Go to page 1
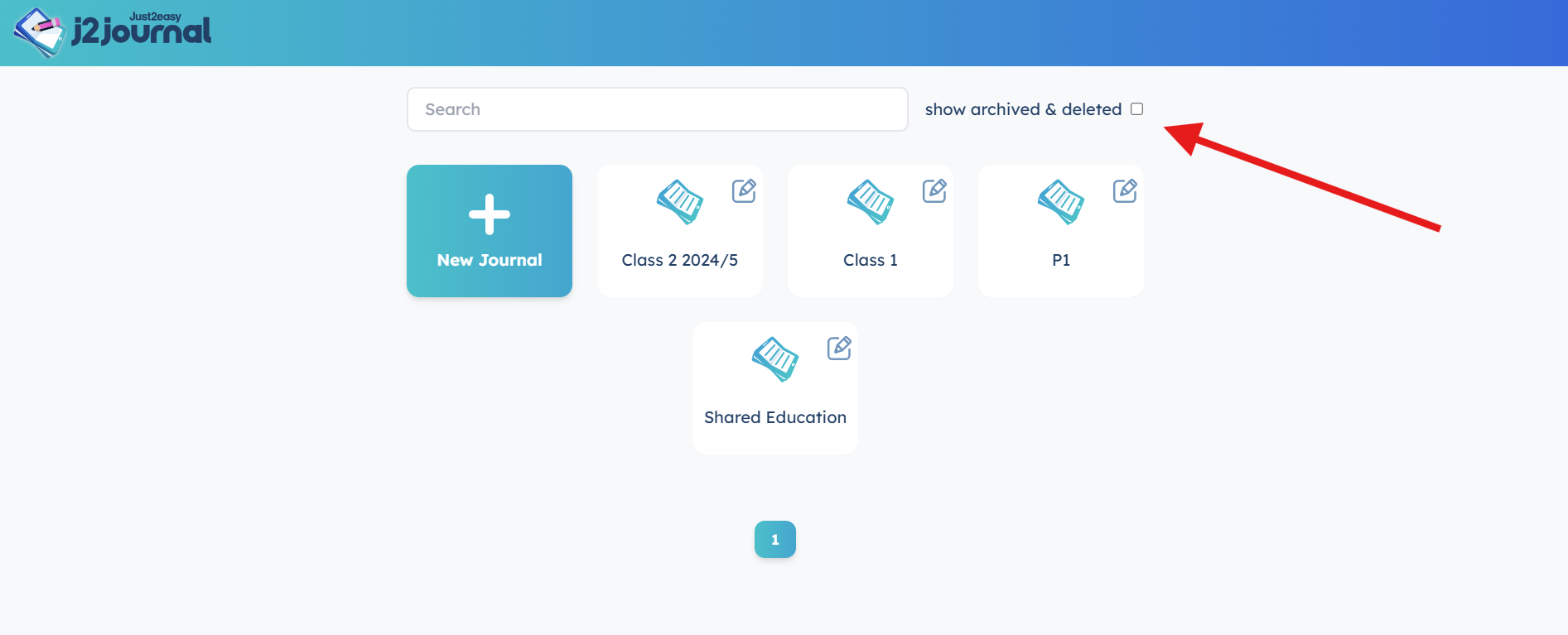Viewport: 1568px width, 635px height. (x=775, y=539)
